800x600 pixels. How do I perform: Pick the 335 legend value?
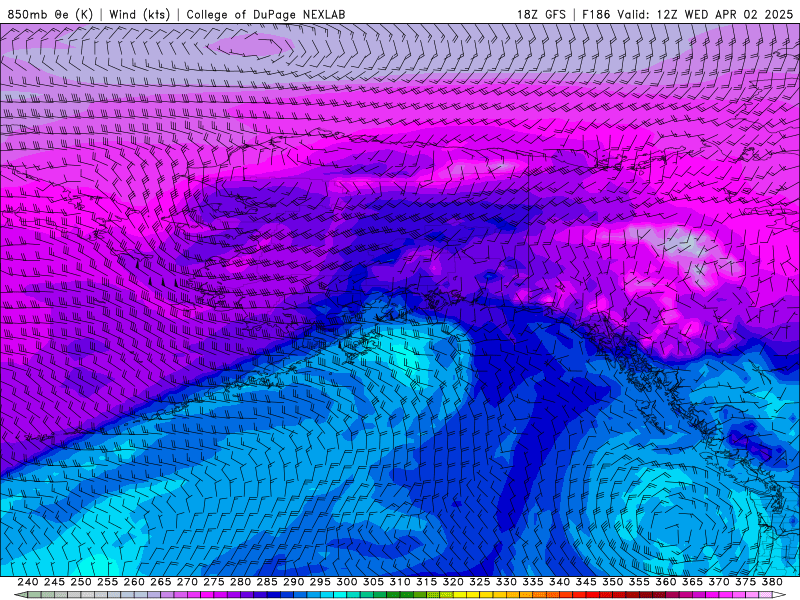coord(533,582)
